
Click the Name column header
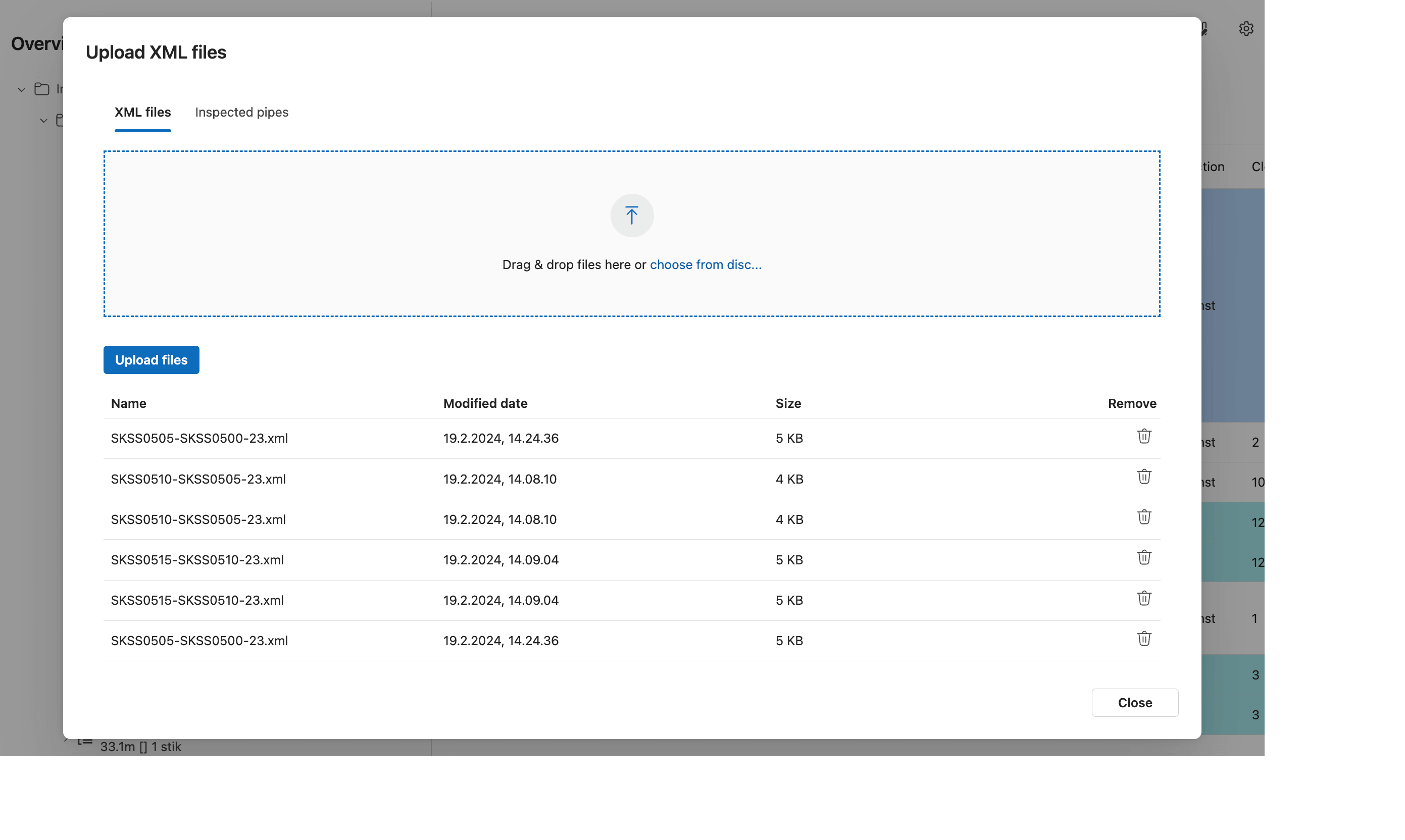pos(129,403)
